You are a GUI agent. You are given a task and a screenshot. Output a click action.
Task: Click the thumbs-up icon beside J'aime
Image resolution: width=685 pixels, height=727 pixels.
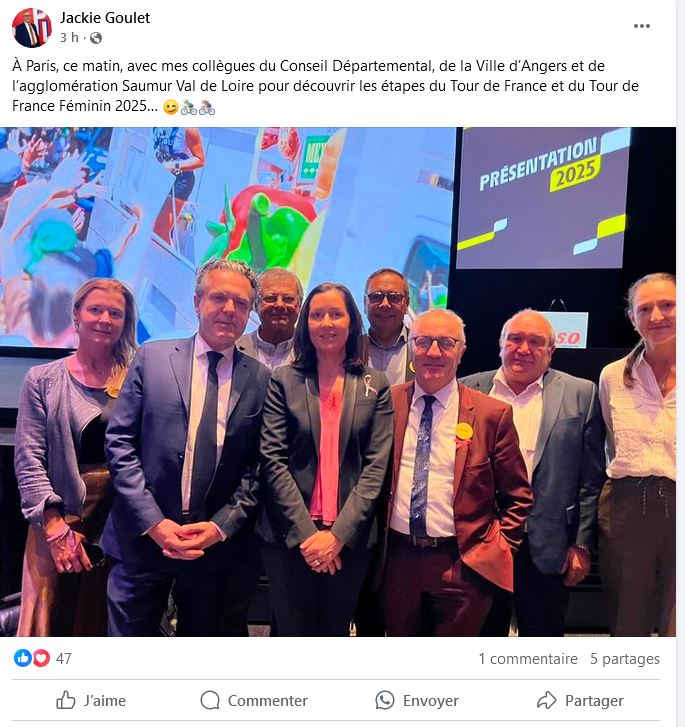click(x=66, y=700)
